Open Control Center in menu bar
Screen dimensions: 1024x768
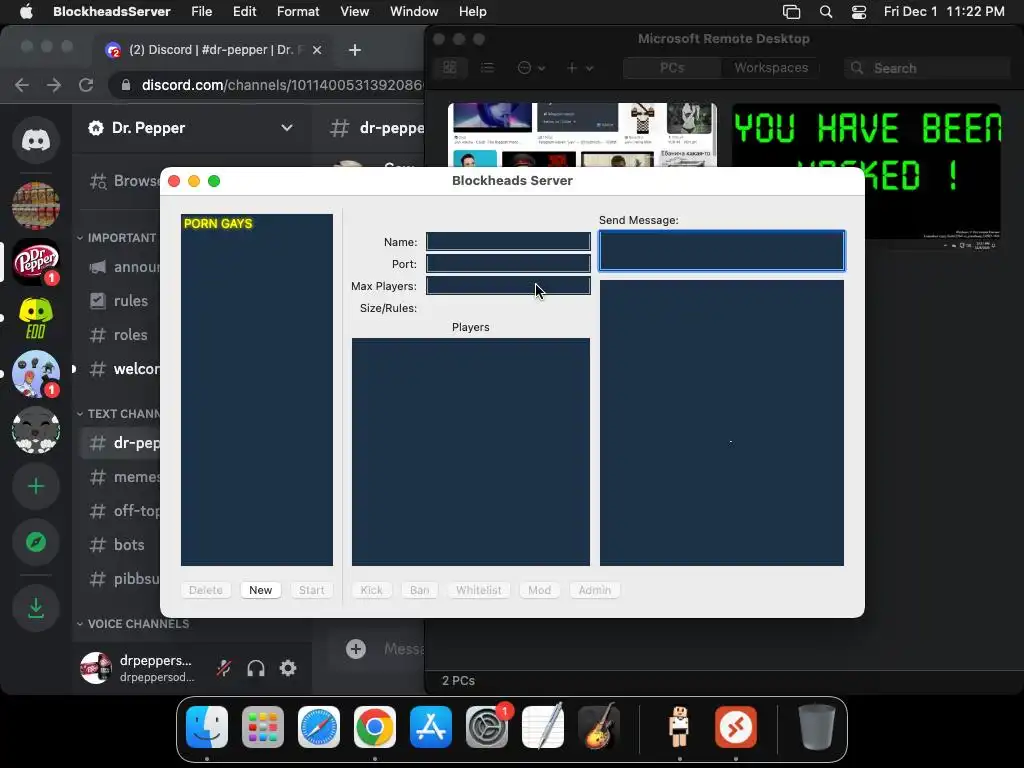859,12
